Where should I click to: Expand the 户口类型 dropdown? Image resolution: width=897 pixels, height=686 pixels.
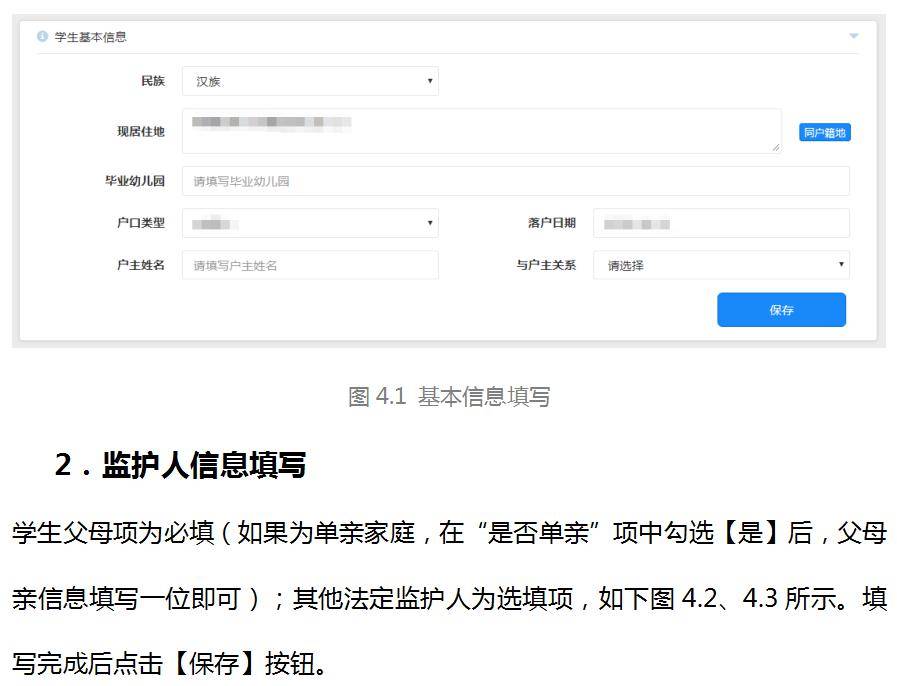pyautogui.click(x=310, y=223)
